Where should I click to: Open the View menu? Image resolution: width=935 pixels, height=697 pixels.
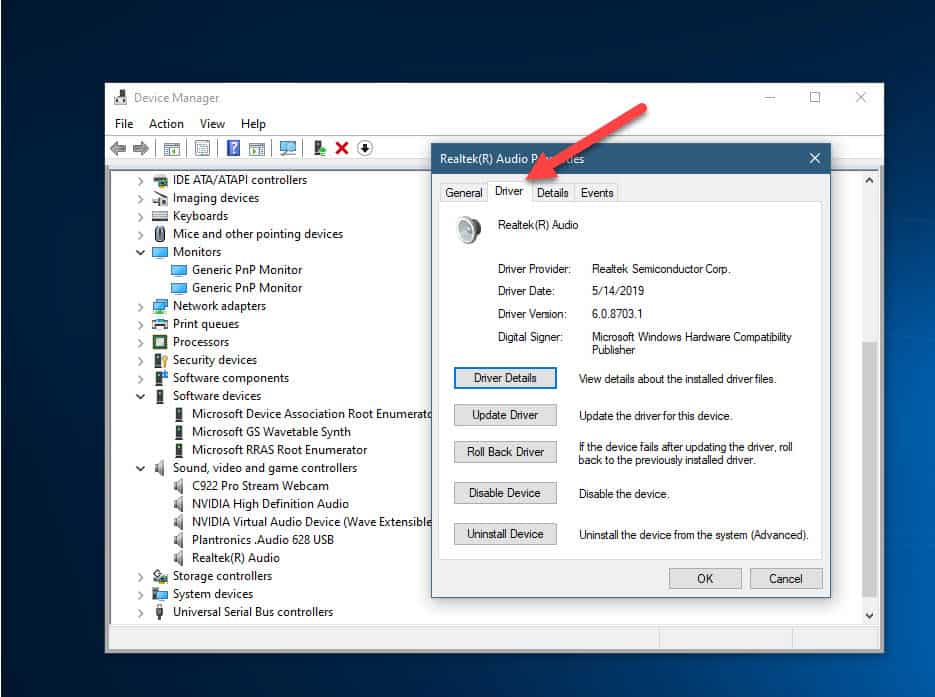pyautogui.click(x=212, y=124)
